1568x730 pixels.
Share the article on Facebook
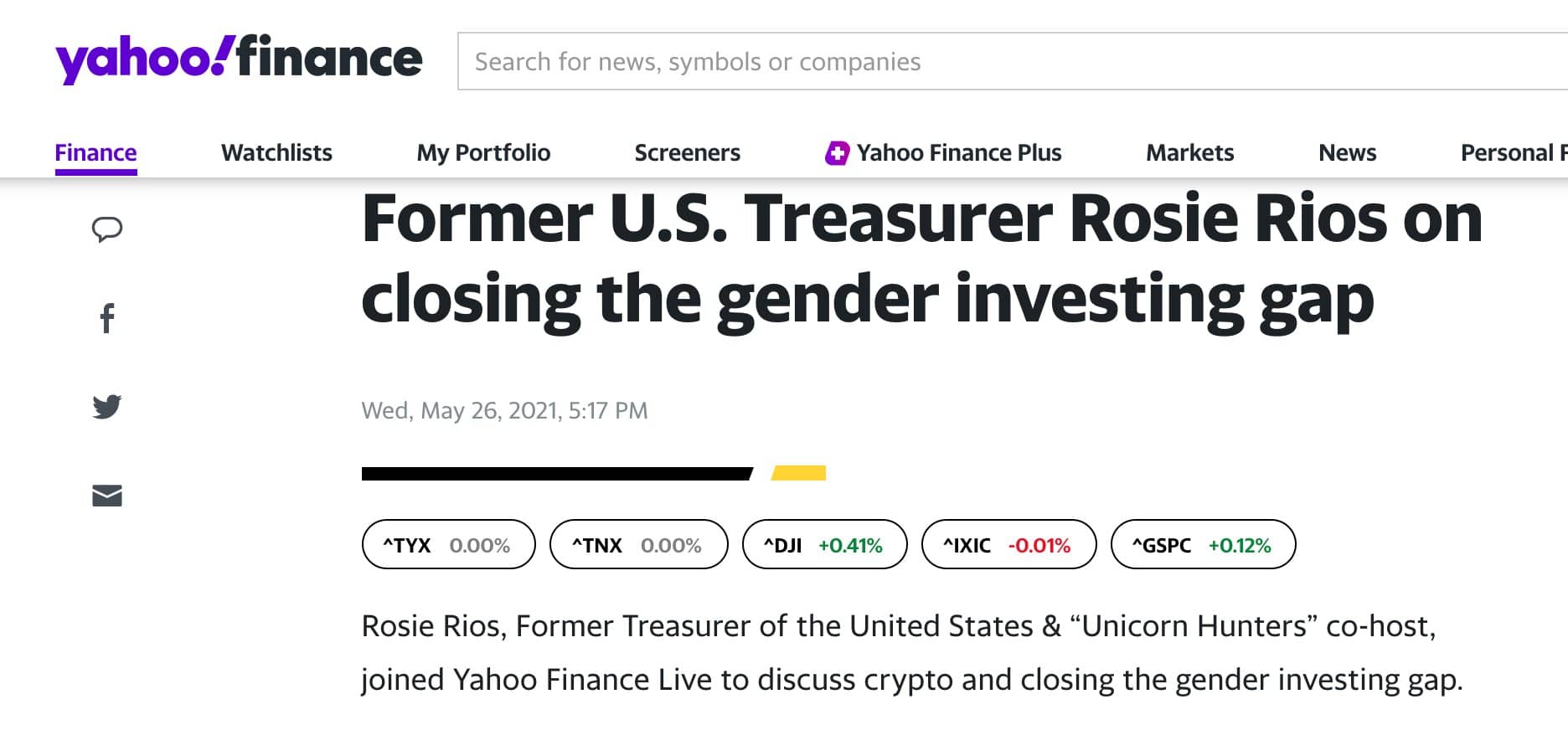pyautogui.click(x=107, y=318)
